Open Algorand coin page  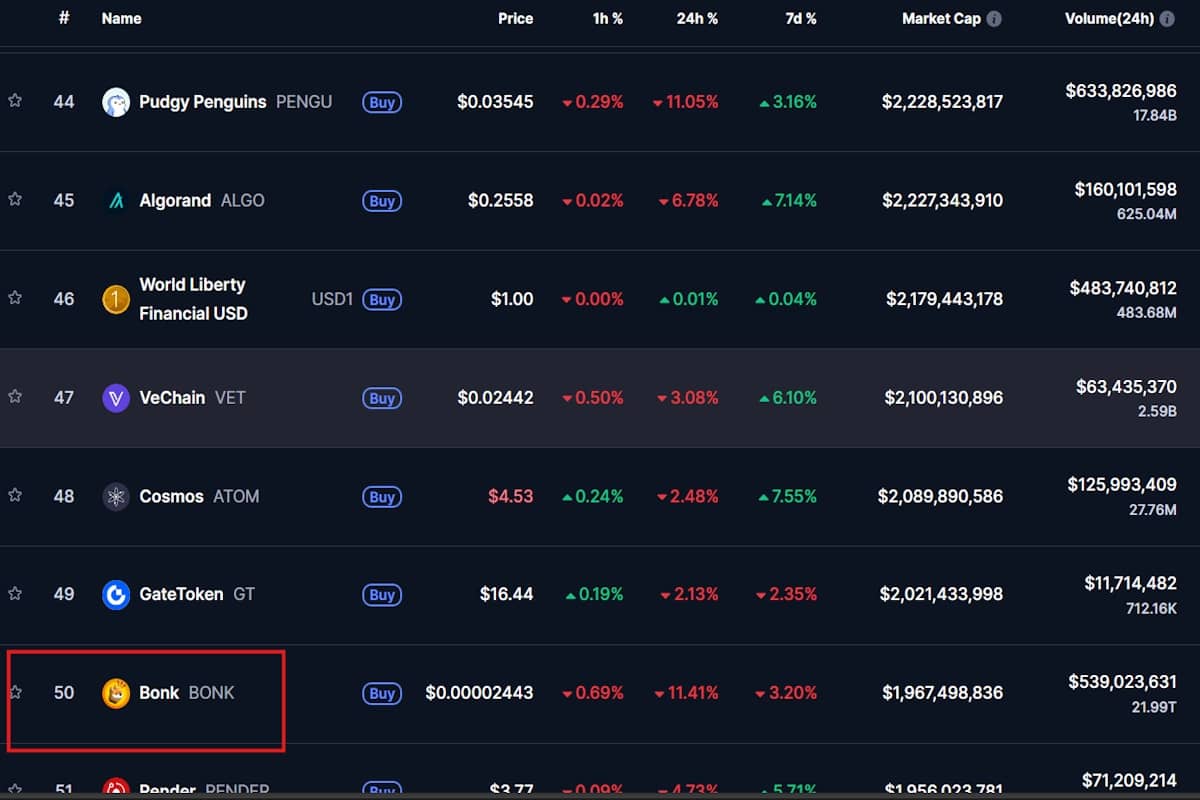click(x=175, y=201)
